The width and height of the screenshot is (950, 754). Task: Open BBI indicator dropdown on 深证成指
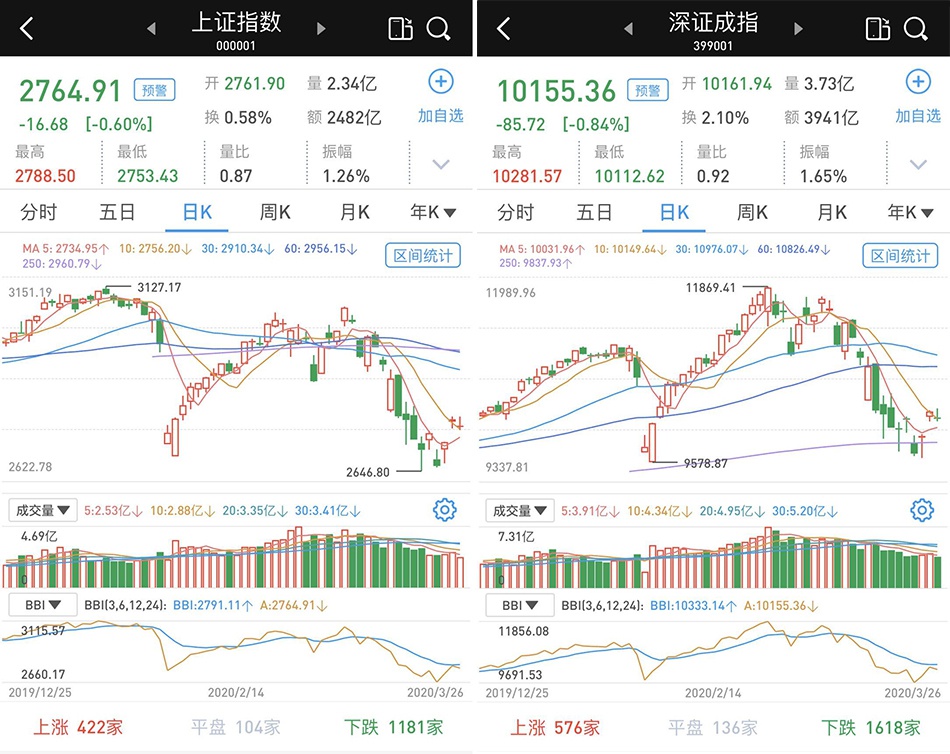(x=520, y=605)
